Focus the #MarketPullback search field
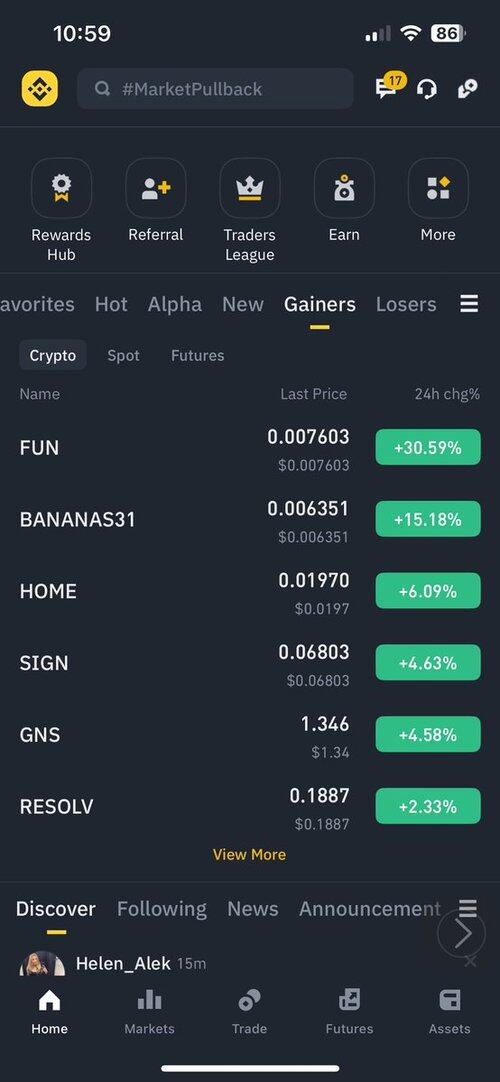Screen dimensions: 500x1082 coord(215,89)
